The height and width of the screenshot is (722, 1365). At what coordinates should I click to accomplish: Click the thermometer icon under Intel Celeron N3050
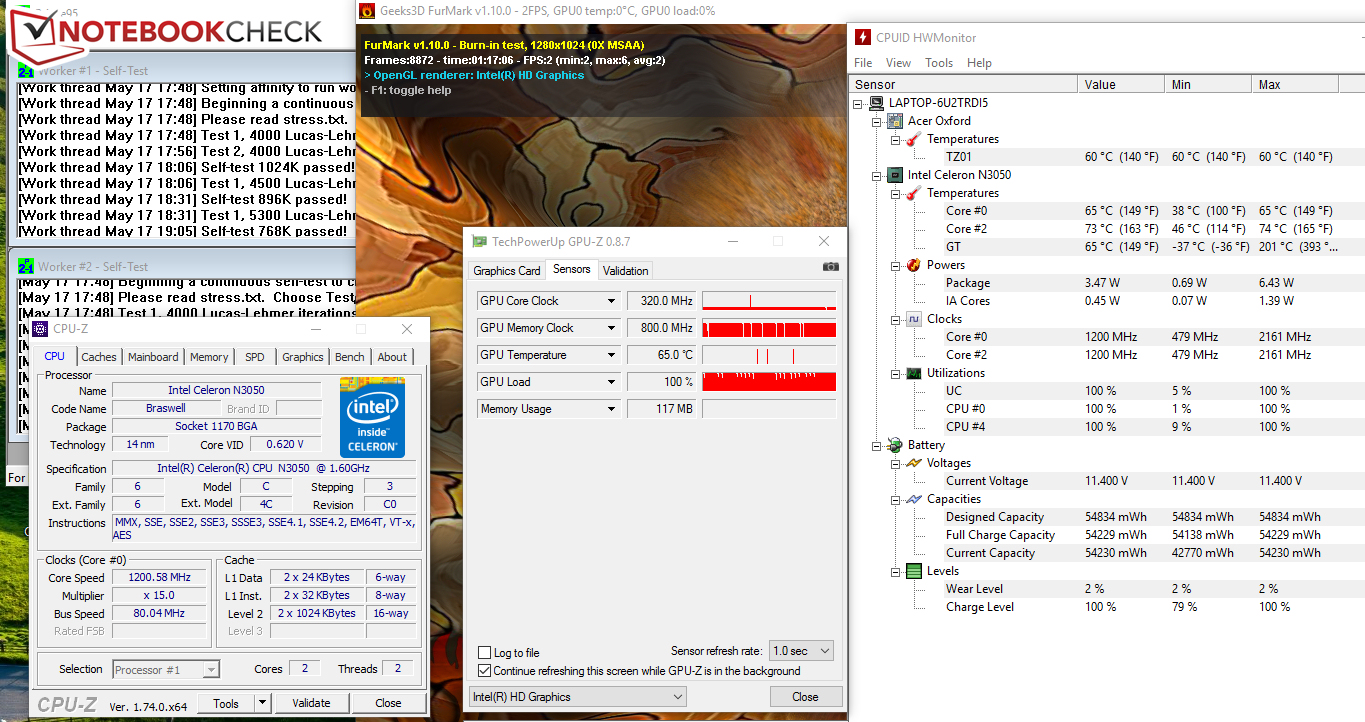[913, 193]
